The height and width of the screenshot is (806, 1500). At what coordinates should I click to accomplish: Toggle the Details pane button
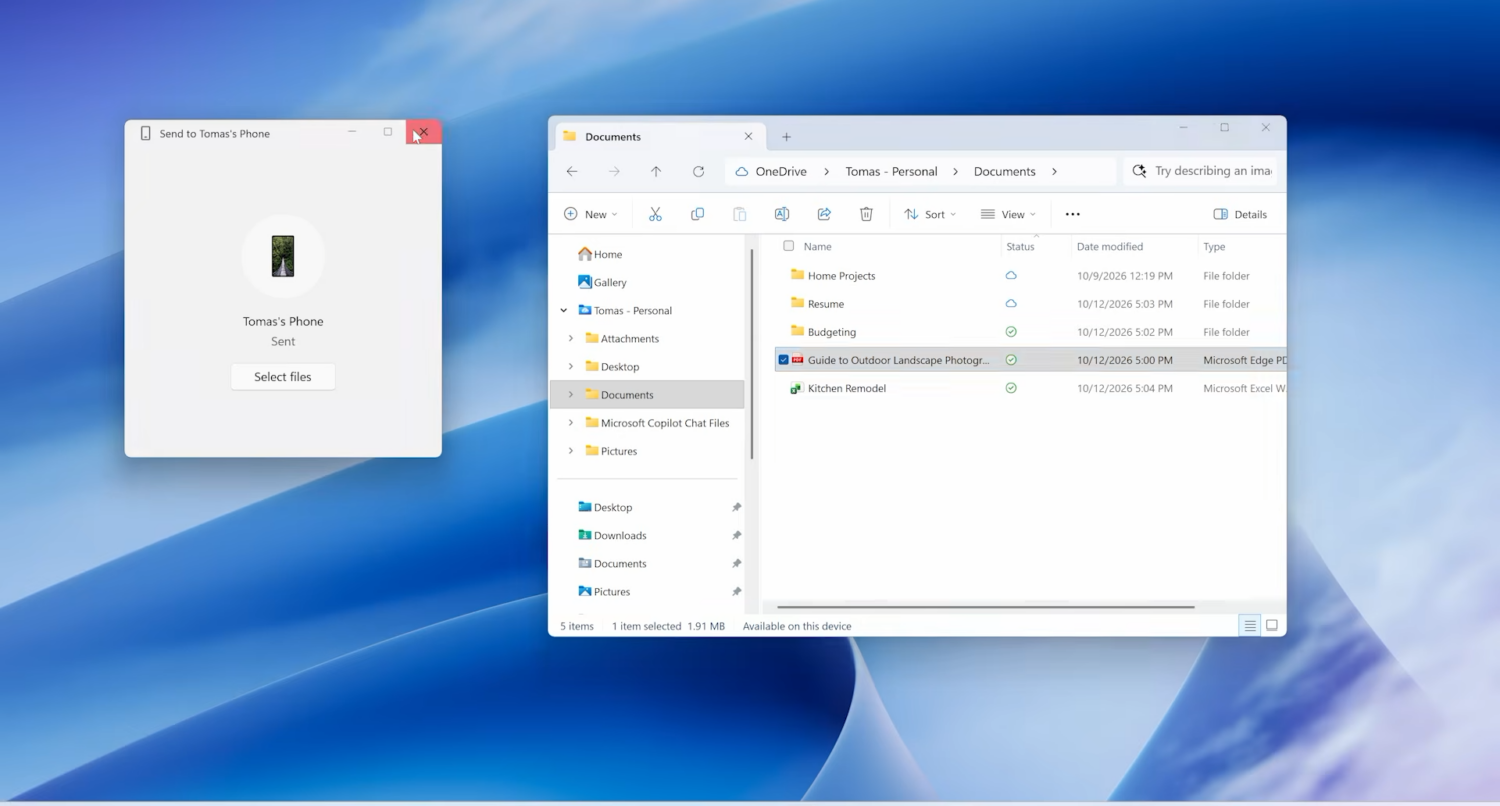pyautogui.click(x=1240, y=214)
